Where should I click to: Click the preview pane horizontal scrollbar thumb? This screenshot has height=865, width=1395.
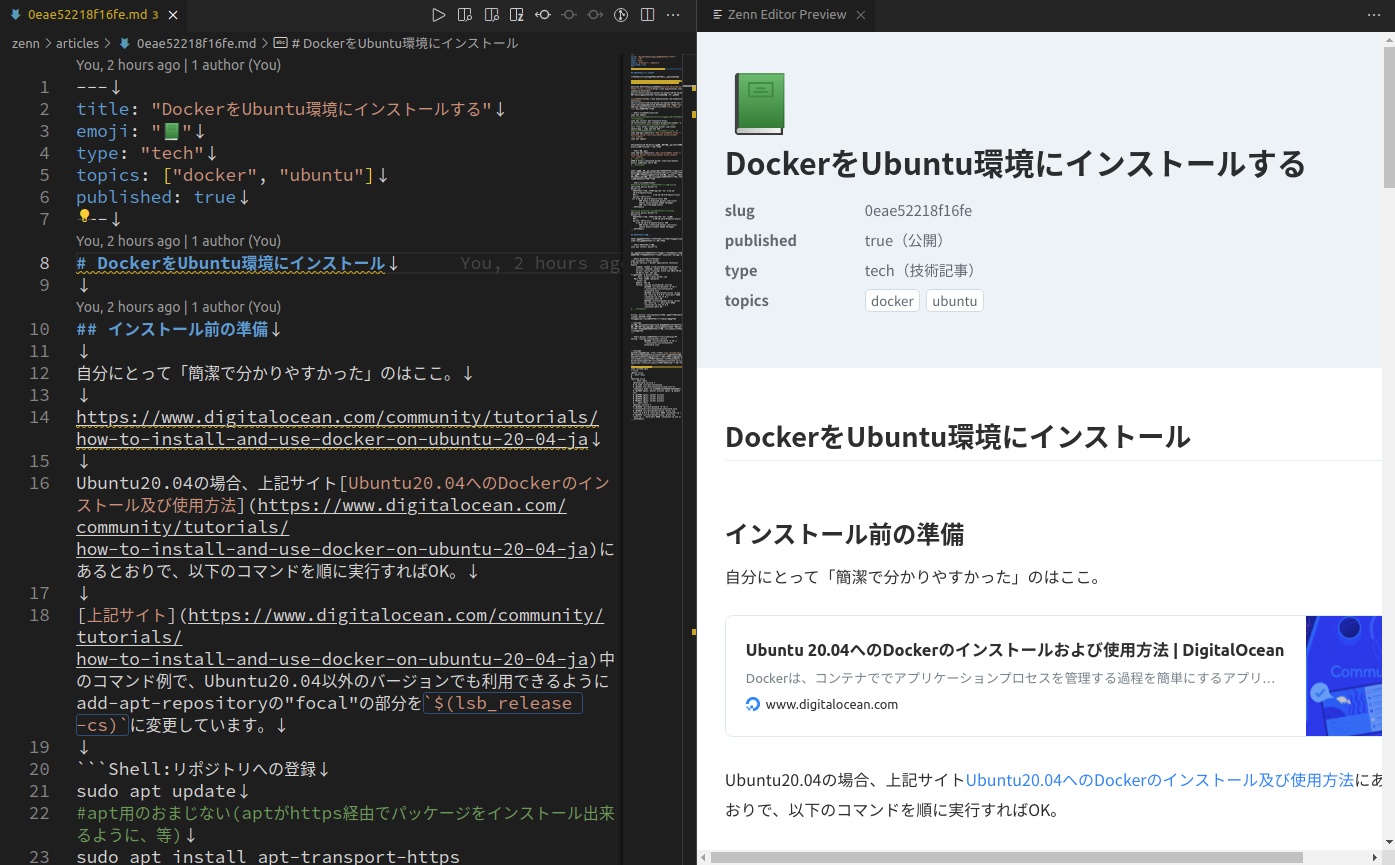tap(1006, 858)
